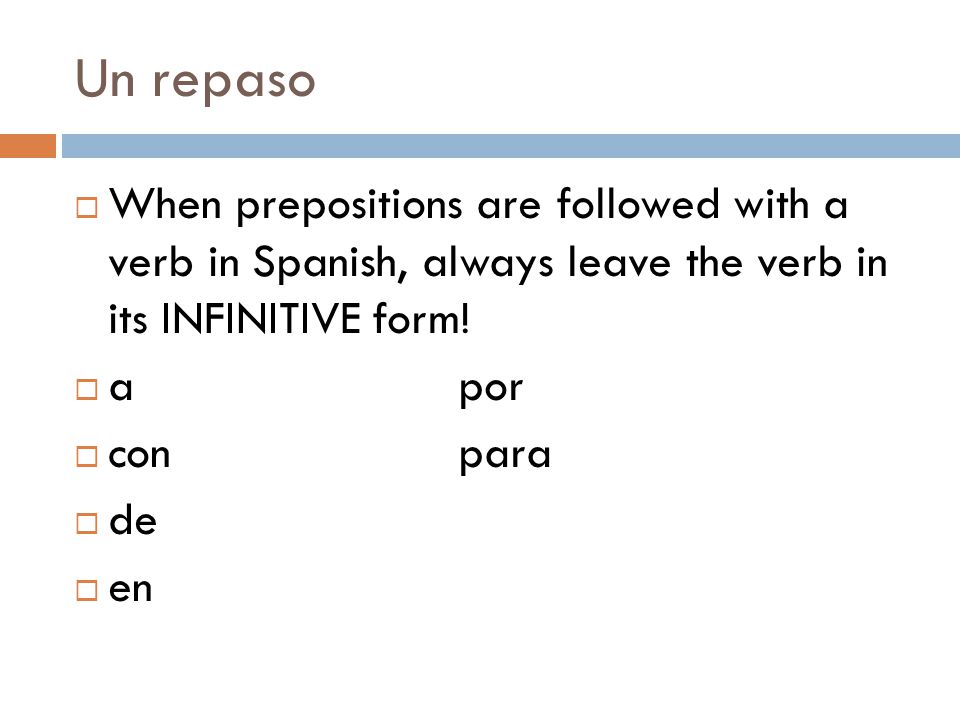Click the slide title "Un repaso"
Image resolution: width=960 pixels, height=720 pixels.
[195, 80]
